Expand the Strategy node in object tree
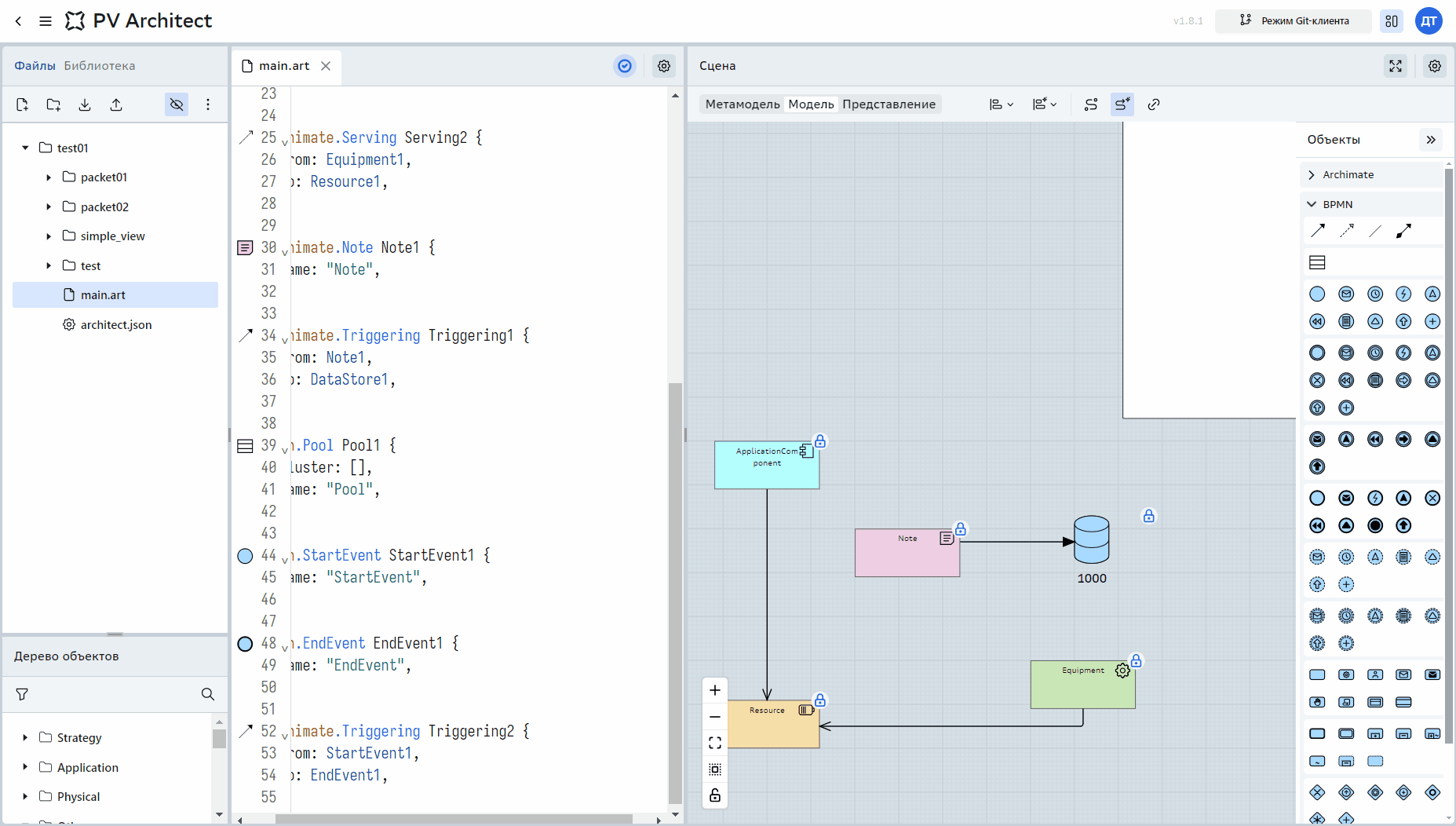Screen dimensions: 1456x826 [25, 738]
